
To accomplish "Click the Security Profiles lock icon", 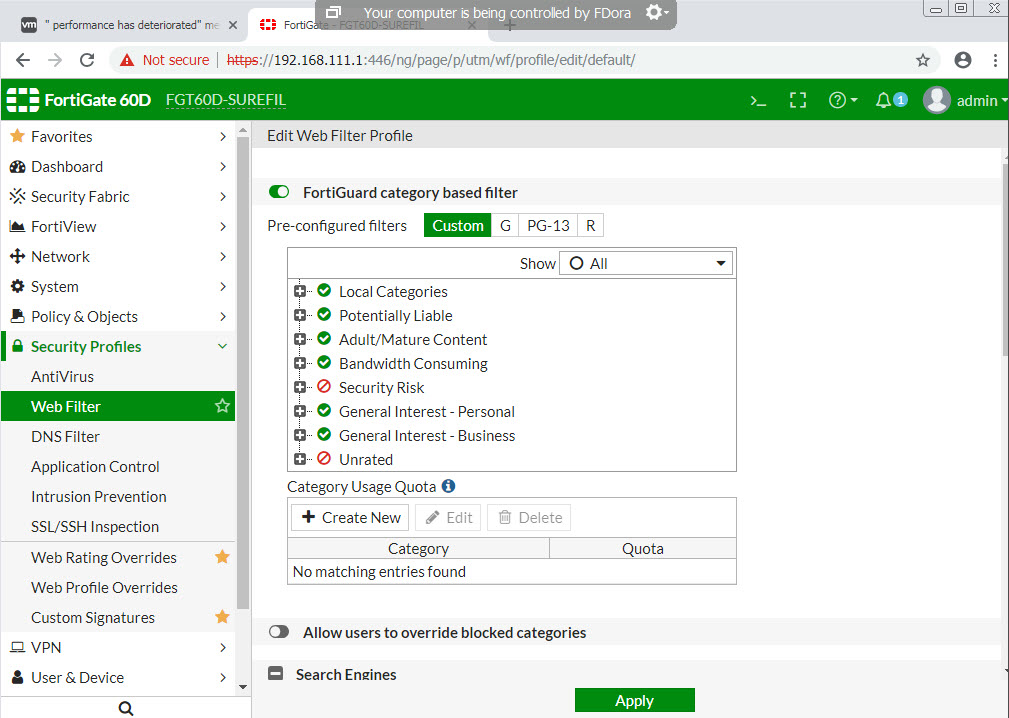I will tap(17, 346).
